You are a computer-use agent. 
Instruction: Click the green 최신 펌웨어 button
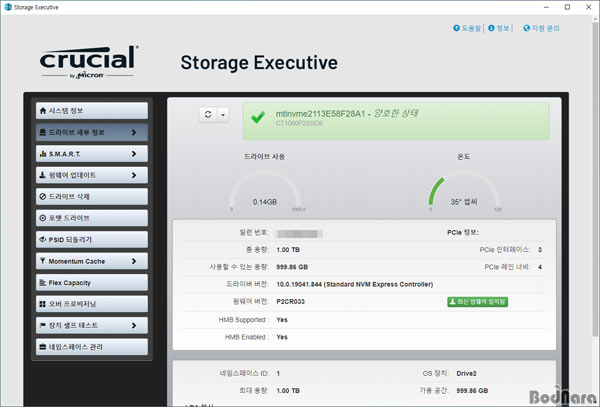[x=478, y=302]
